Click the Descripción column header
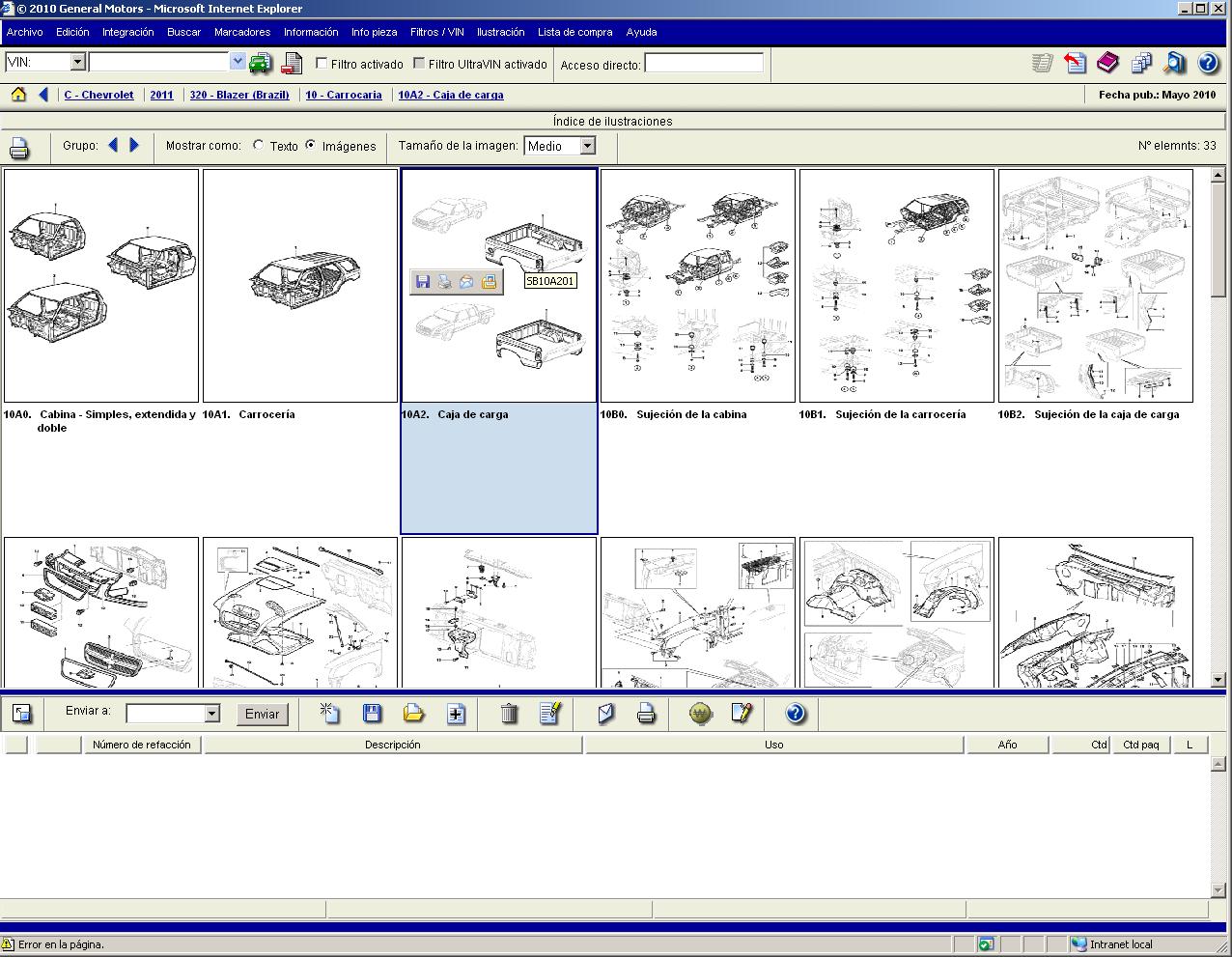The image size is (1232, 957). point(393,745)
